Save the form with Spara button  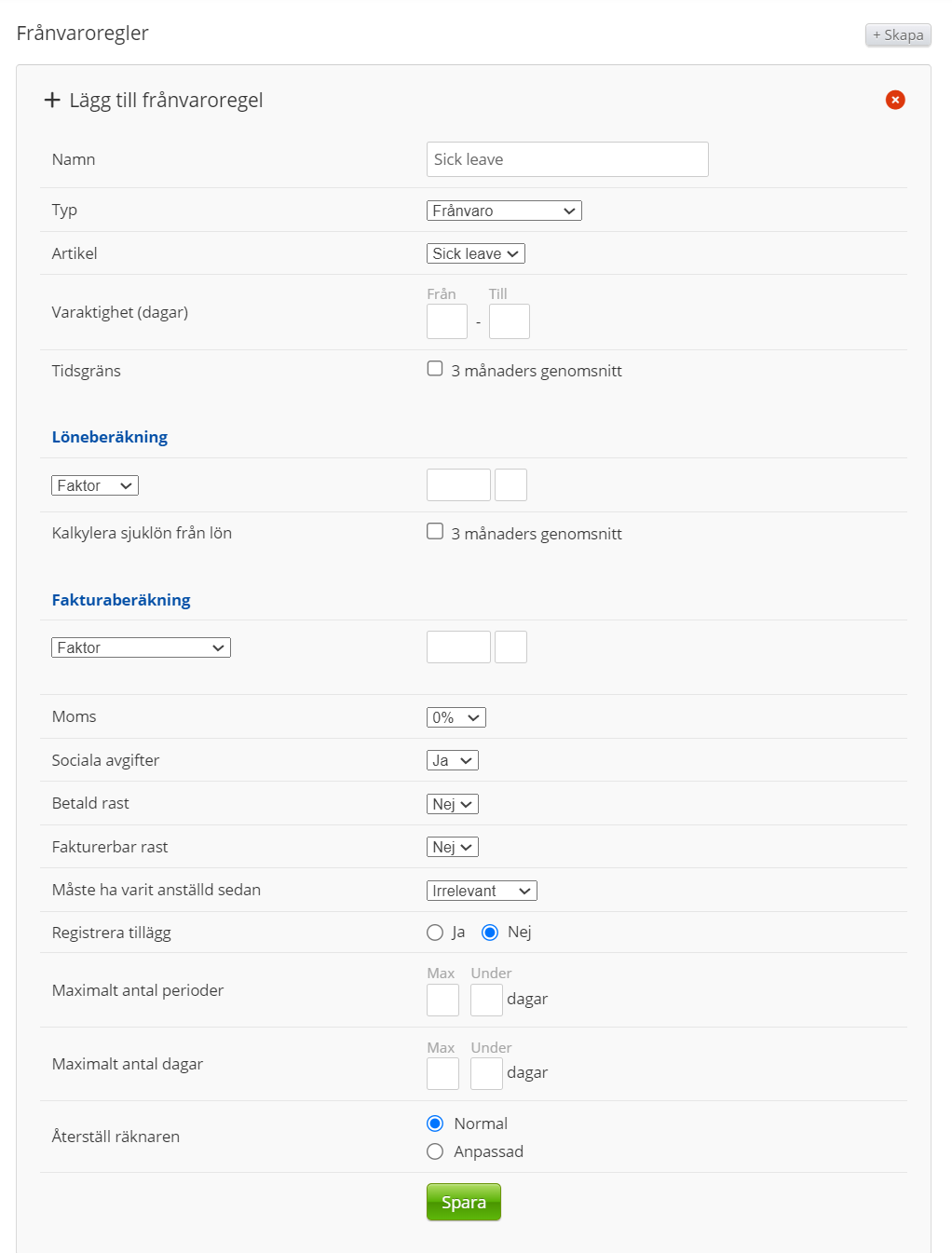463,1202
